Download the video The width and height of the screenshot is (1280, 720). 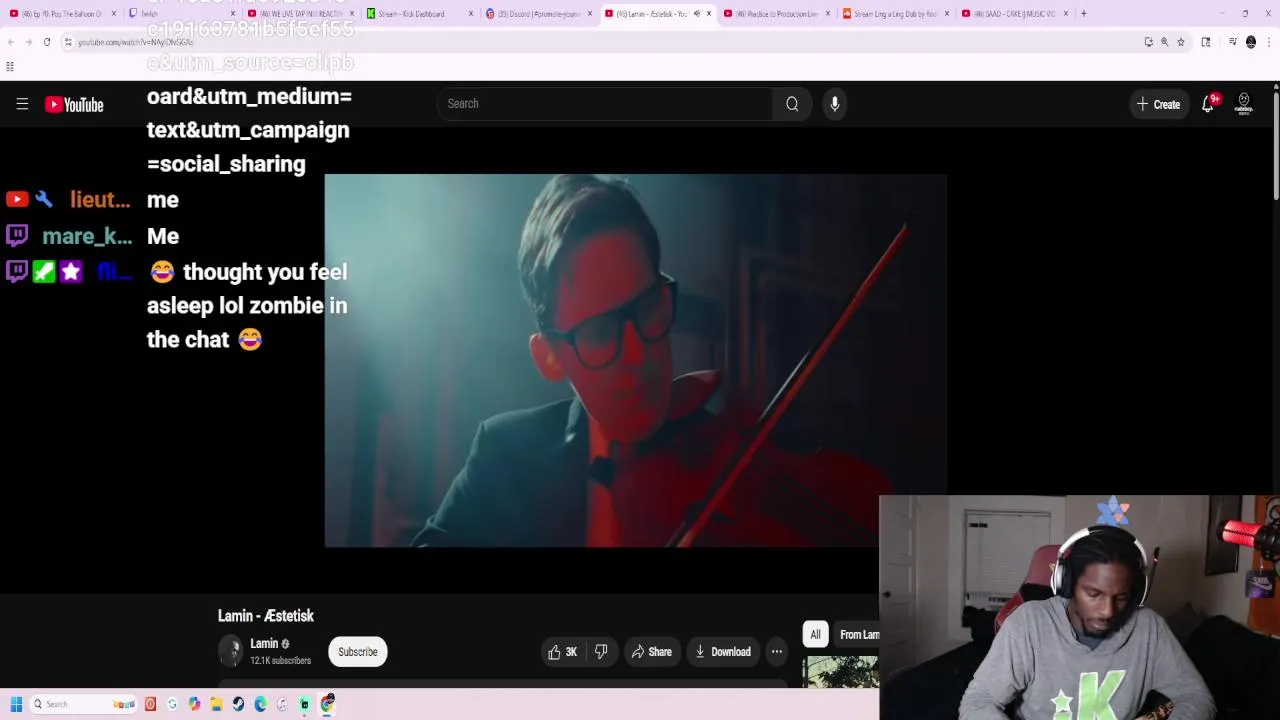tap(722, 652)
